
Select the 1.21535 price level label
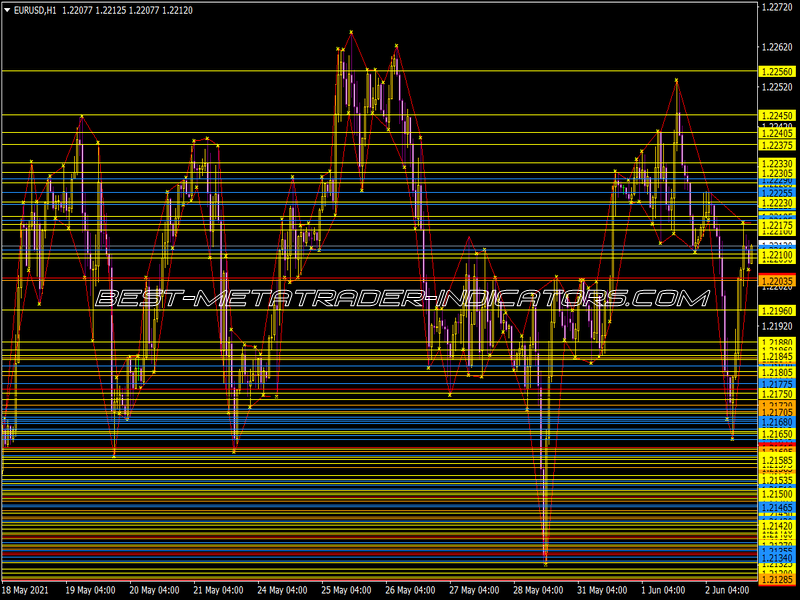[777, 481]
